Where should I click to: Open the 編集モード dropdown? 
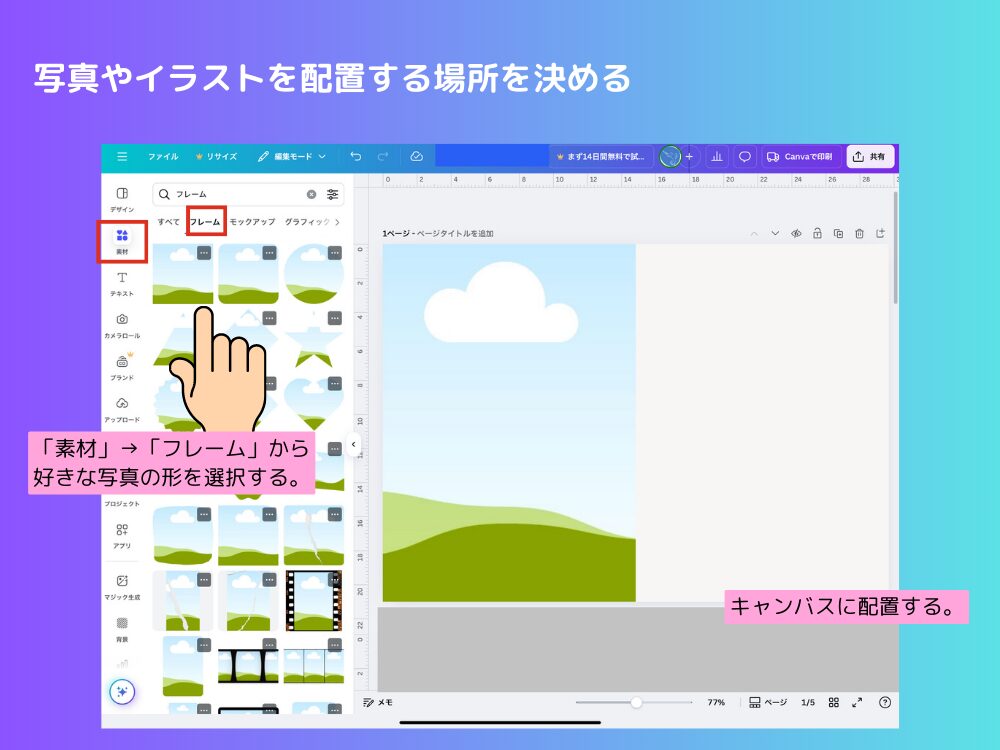300,156
